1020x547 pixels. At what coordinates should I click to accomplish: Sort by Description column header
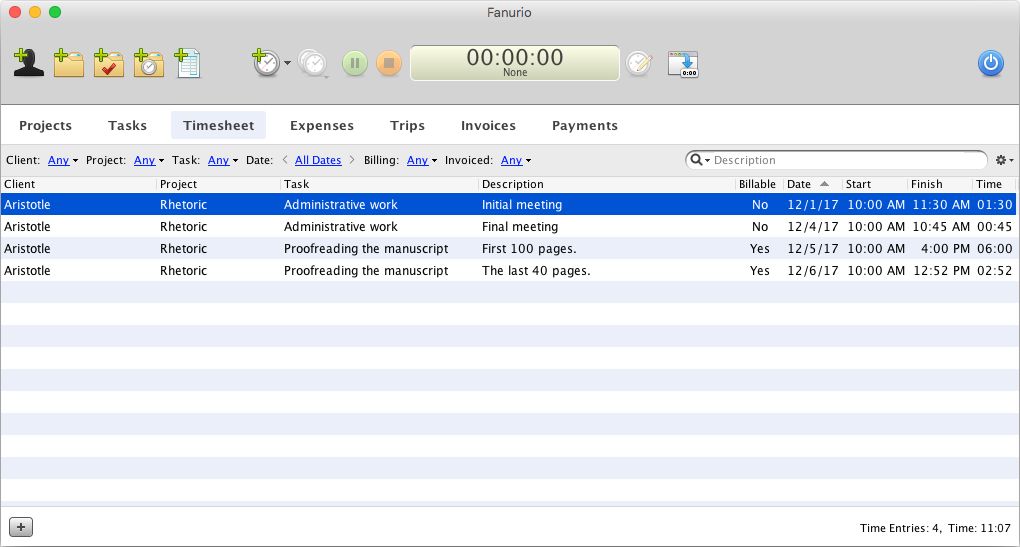tap(607, 184)
